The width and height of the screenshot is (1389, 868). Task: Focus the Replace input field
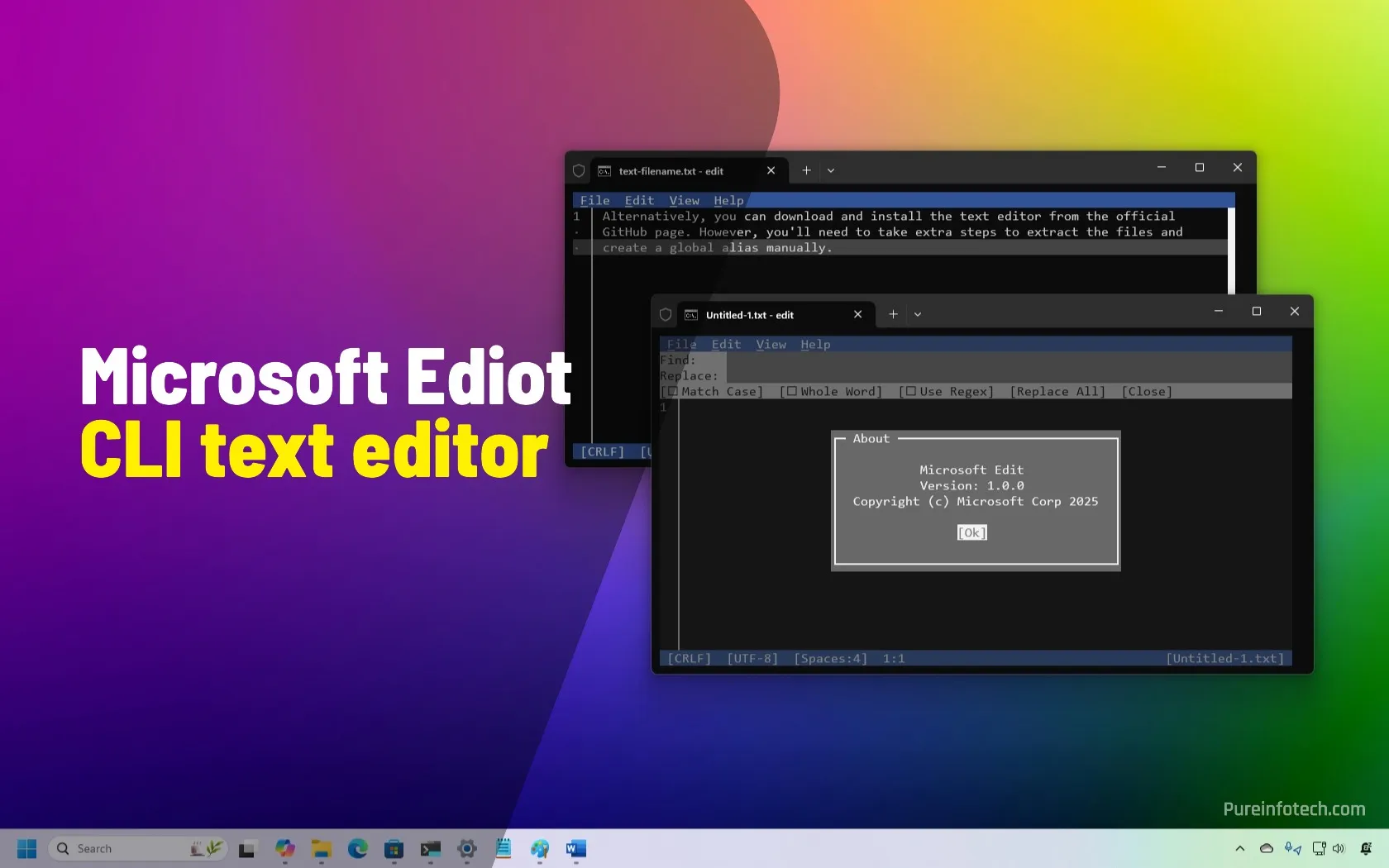(1009, 376)
